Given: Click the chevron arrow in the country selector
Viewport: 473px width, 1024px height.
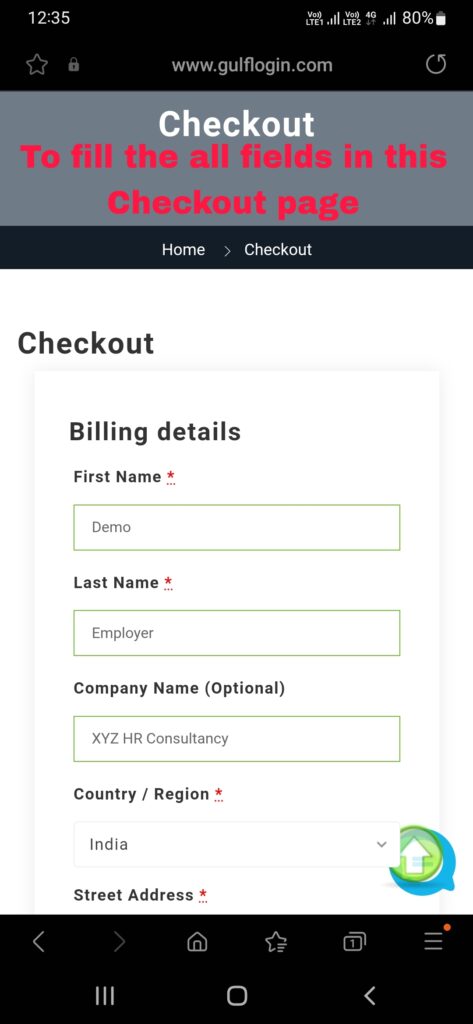Looking at the screenshot, I should point(382,844).
